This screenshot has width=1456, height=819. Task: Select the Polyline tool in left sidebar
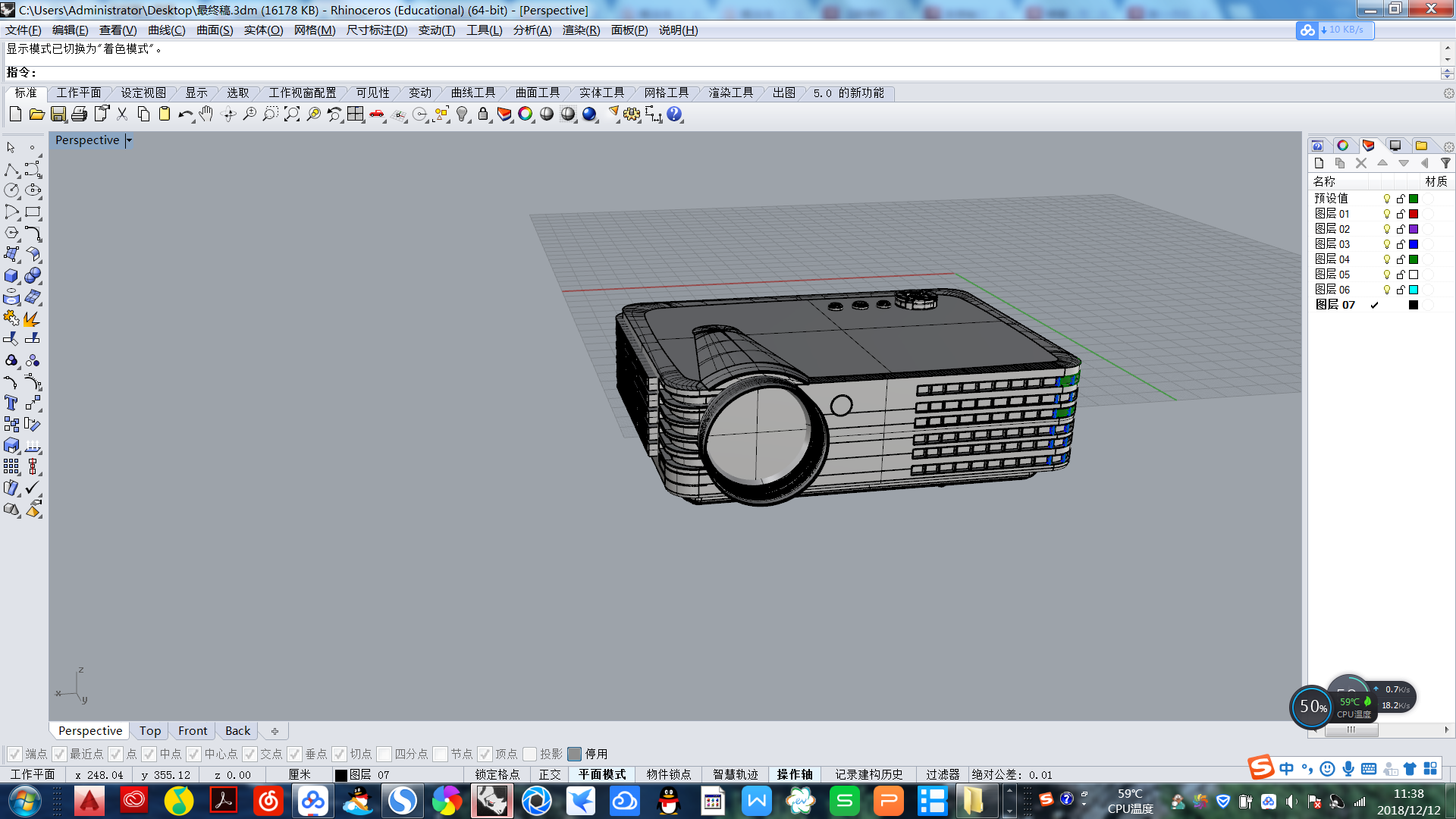[11, 170]
